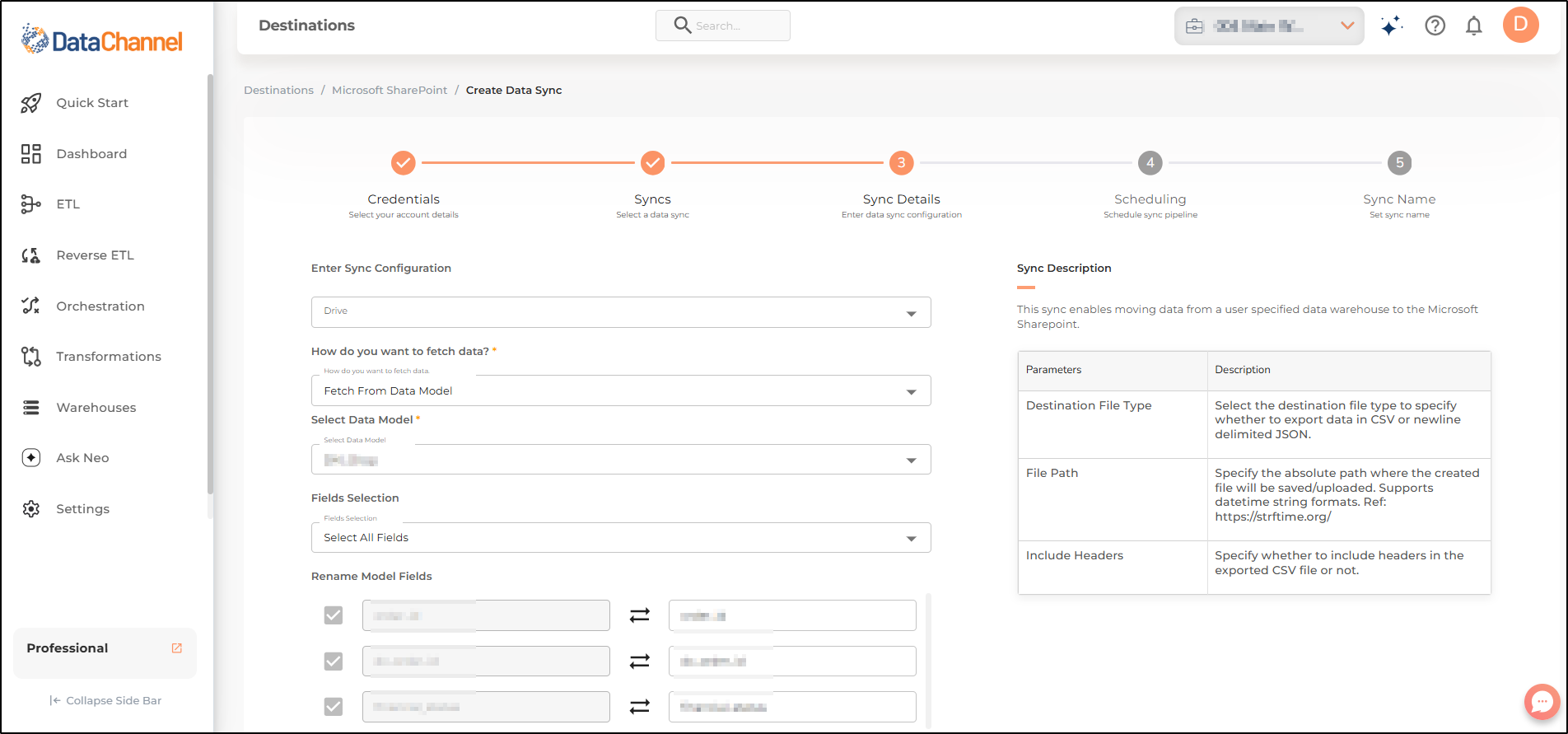Click the Ask Neo sparkle icon
Viewport: 1568px width, 734px height.
pos(31,458)
